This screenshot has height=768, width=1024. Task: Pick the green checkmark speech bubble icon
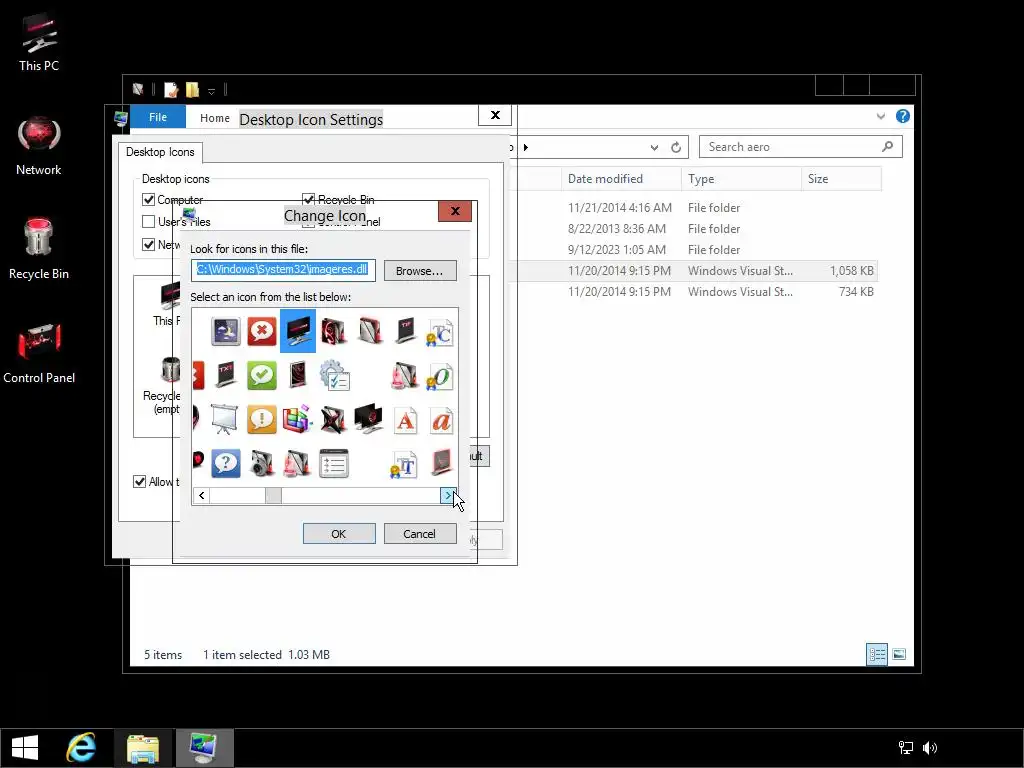pyautogui.click(x=261, y=376)
